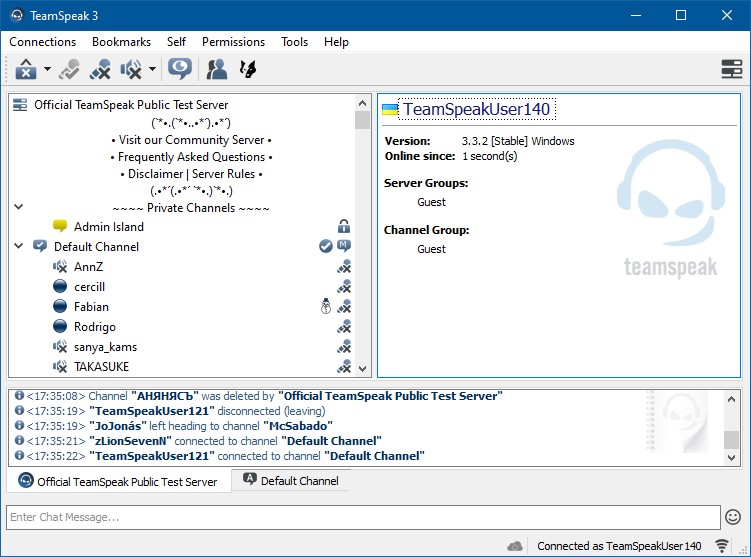Screen dimensions: 751x557
Task: Click Rodrigo's blue status orb
Action: 60,327
